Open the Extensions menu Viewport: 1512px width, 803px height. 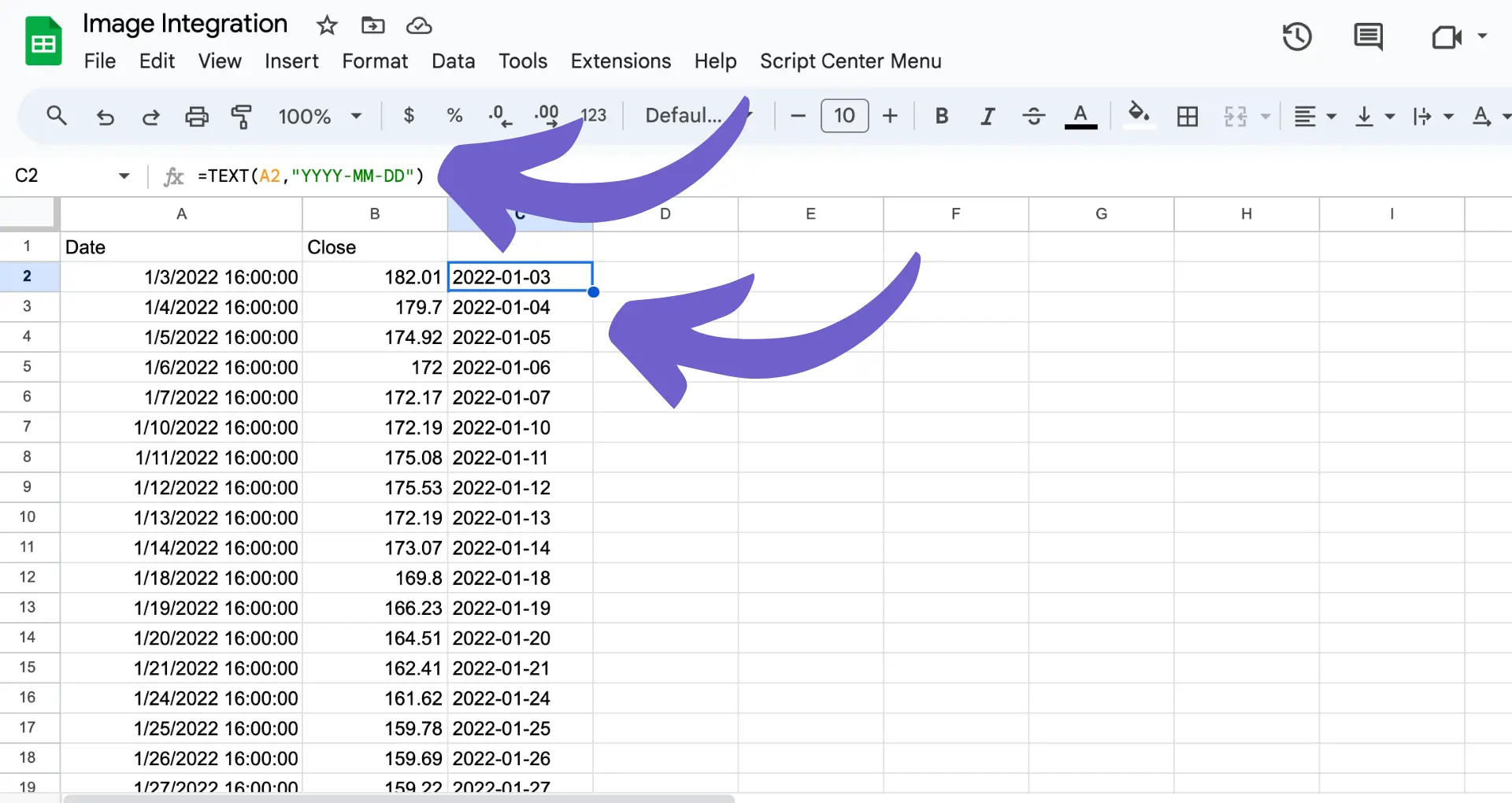621,61
